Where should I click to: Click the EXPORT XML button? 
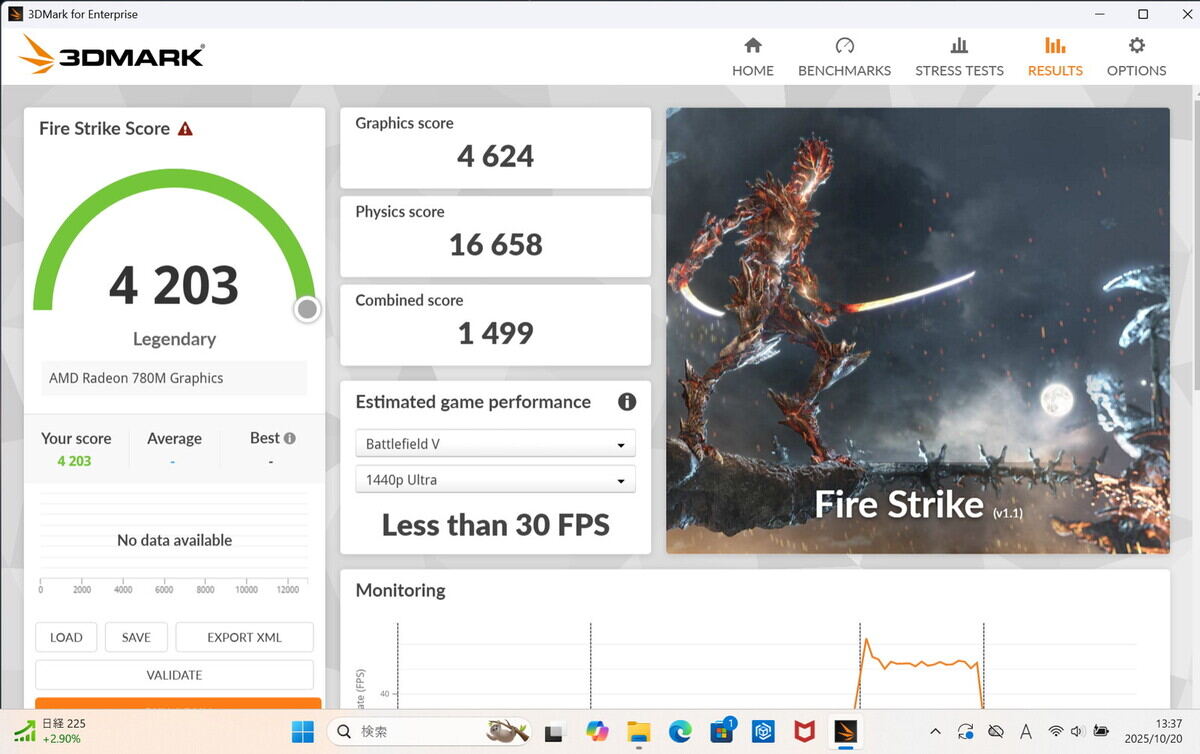click(244, 637)
